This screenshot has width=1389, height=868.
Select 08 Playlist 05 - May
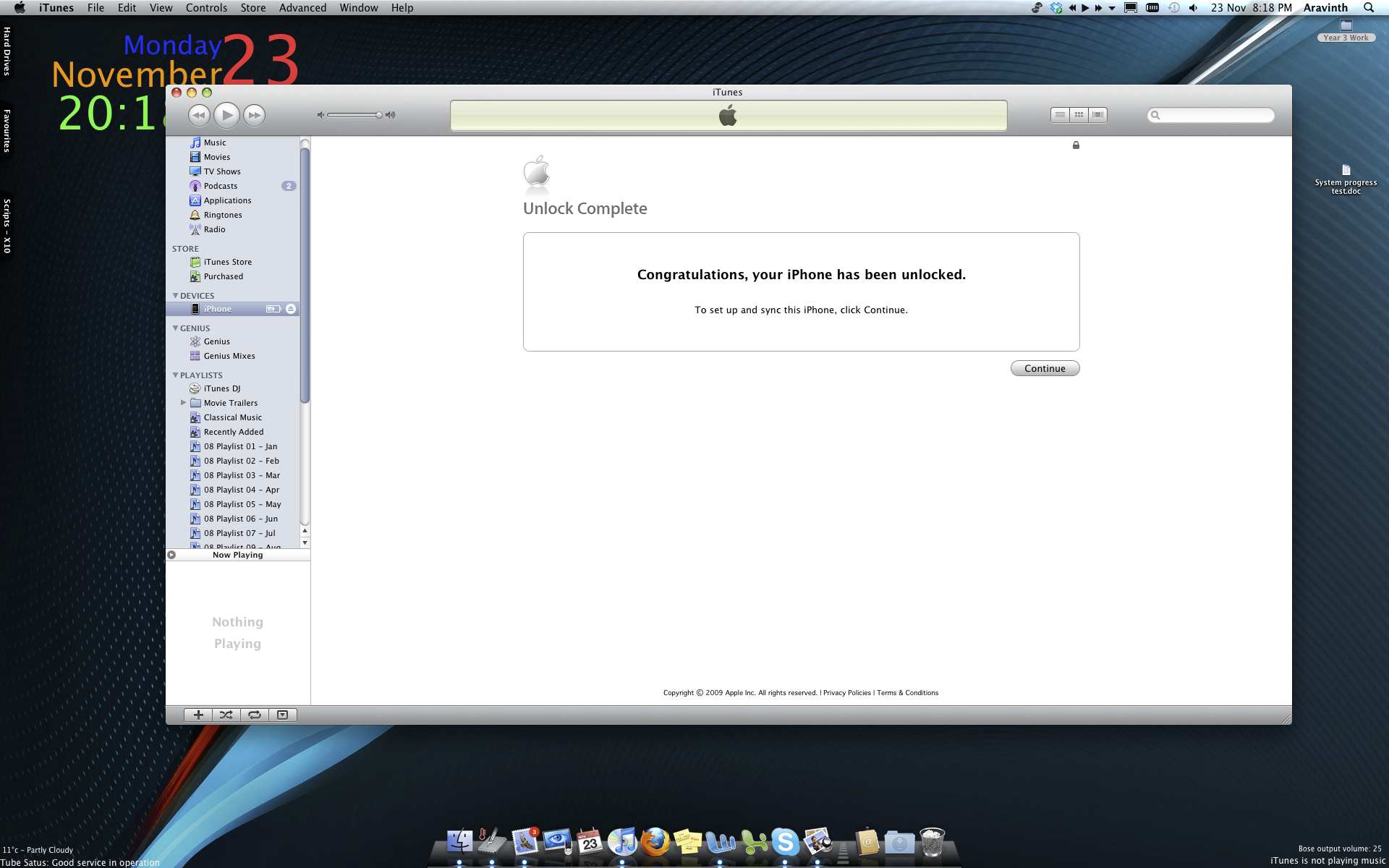242,504
